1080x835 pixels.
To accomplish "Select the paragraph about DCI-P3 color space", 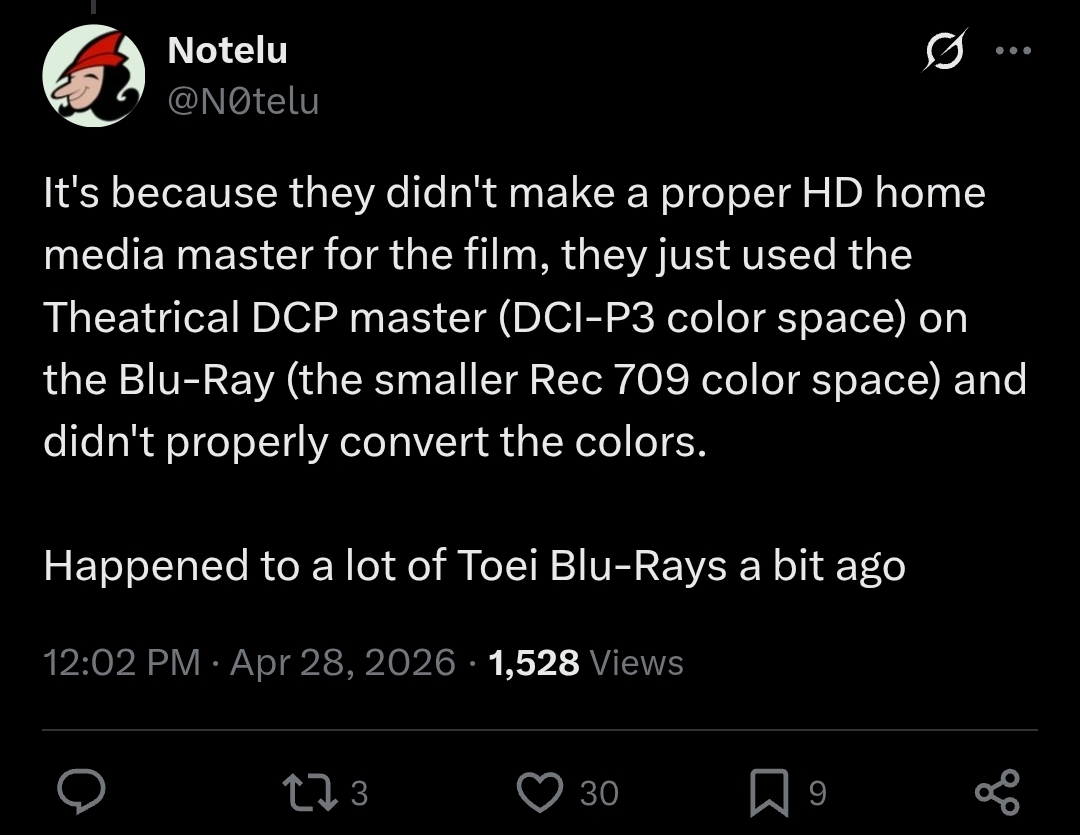I will coord(534,317).
